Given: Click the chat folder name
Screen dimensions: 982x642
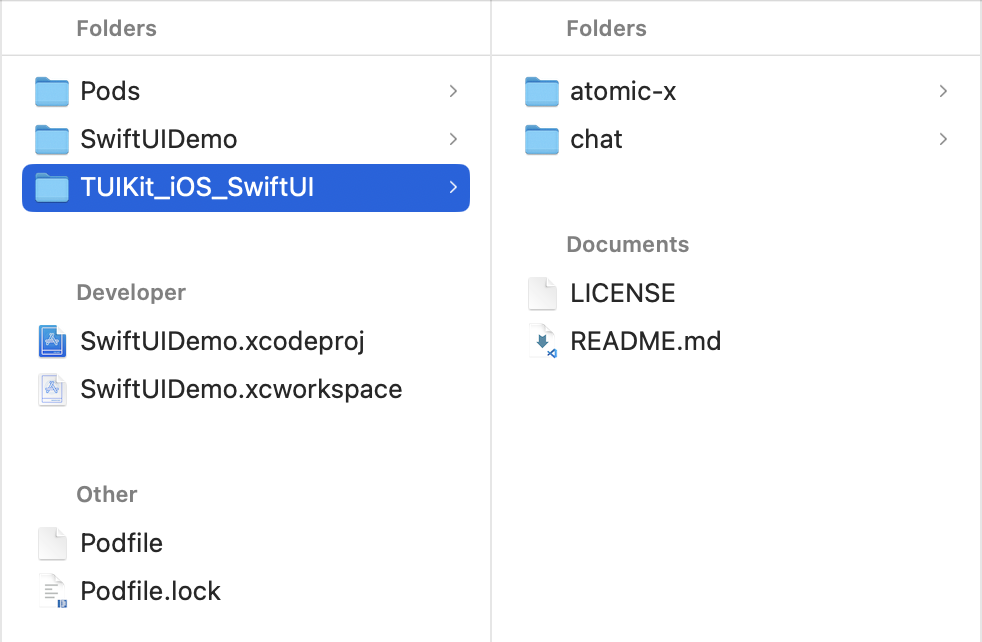Looking at the screenshot, I should click(596, 140).
